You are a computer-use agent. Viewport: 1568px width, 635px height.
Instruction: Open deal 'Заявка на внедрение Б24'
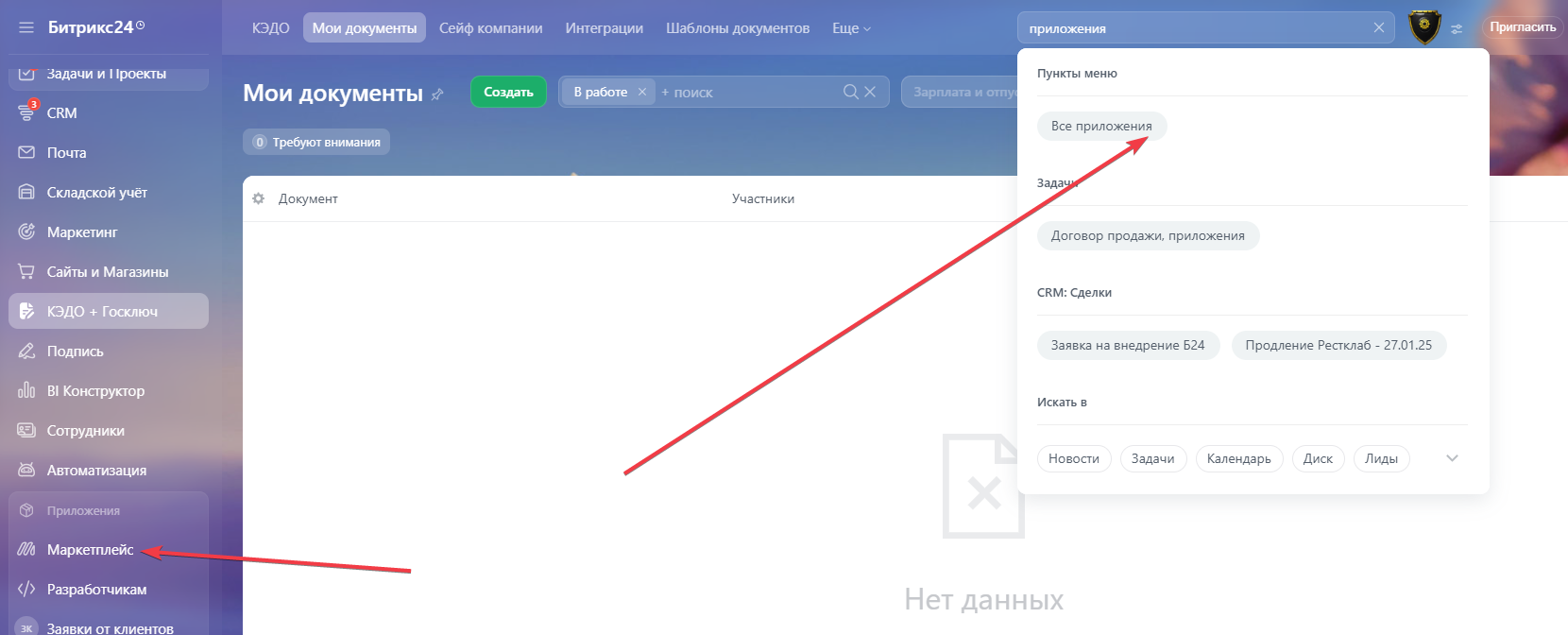point(1128,345)
